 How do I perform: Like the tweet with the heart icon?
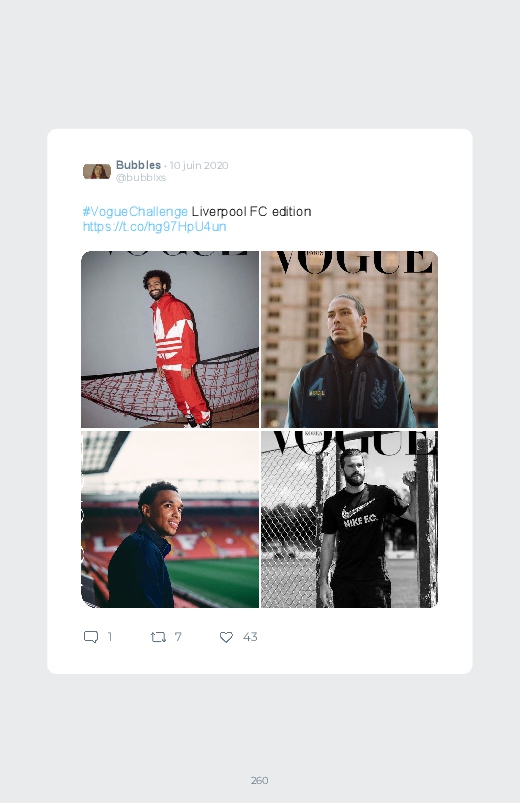click(x=226, y=637)
